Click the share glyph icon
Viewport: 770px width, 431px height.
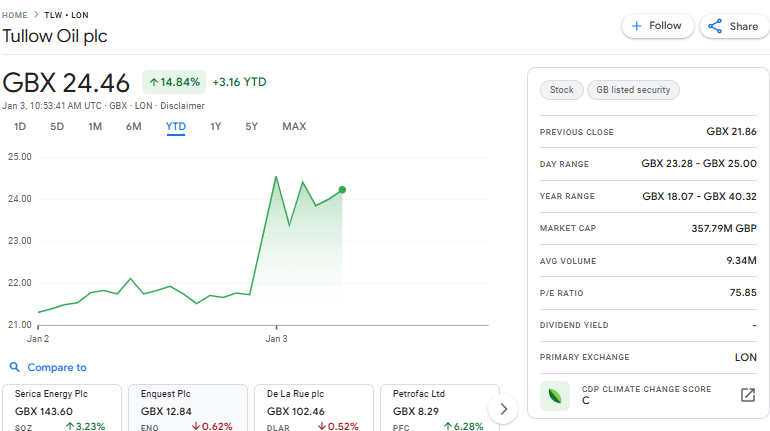click(x=715, y=26)
